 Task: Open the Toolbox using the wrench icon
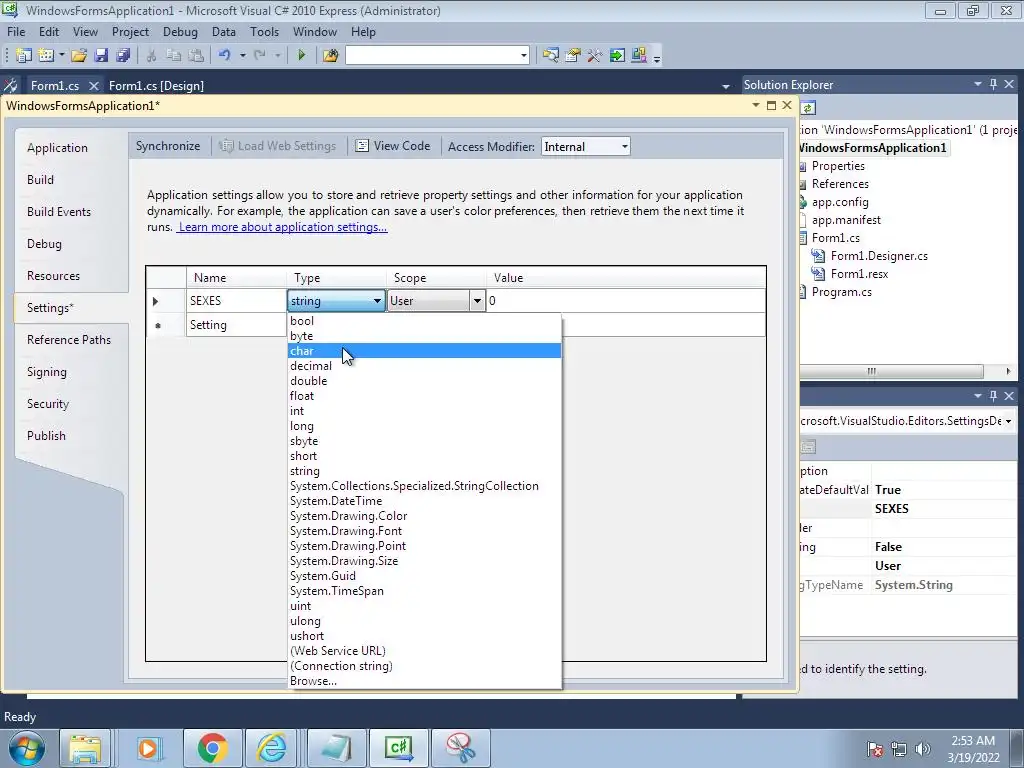click(x=594, y=56)
